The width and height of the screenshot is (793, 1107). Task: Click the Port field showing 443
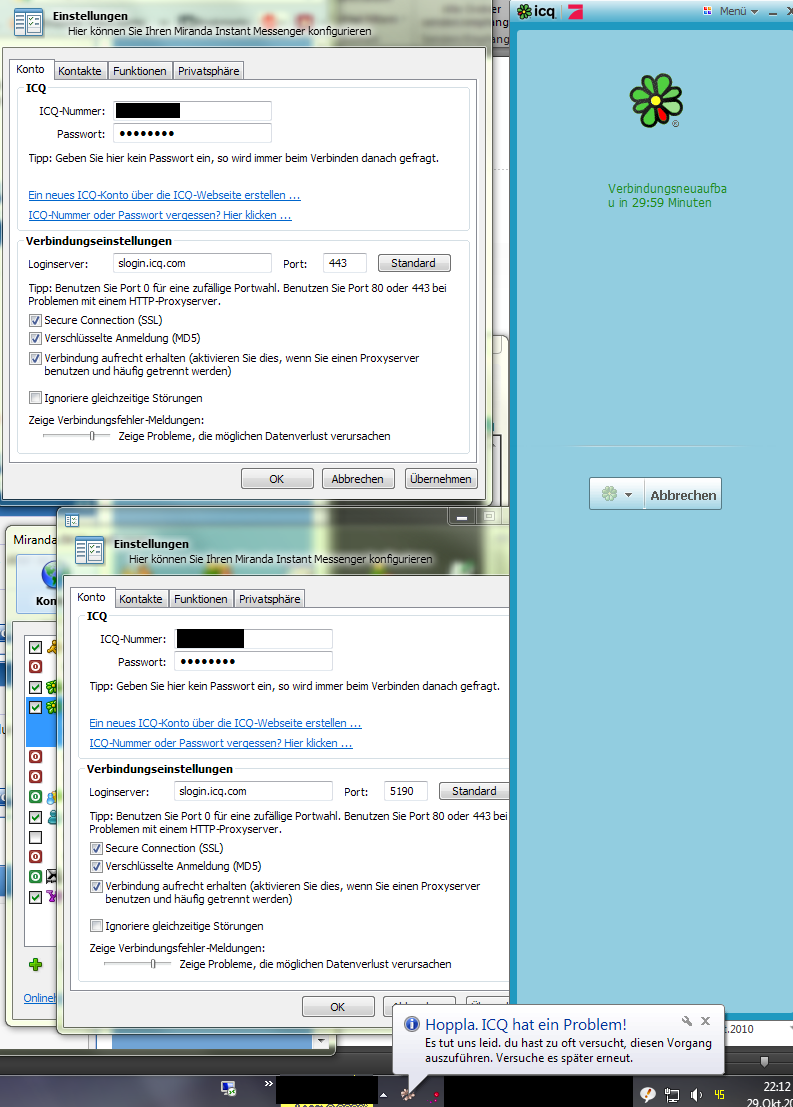pyautogui.click(x=345, y=263)
